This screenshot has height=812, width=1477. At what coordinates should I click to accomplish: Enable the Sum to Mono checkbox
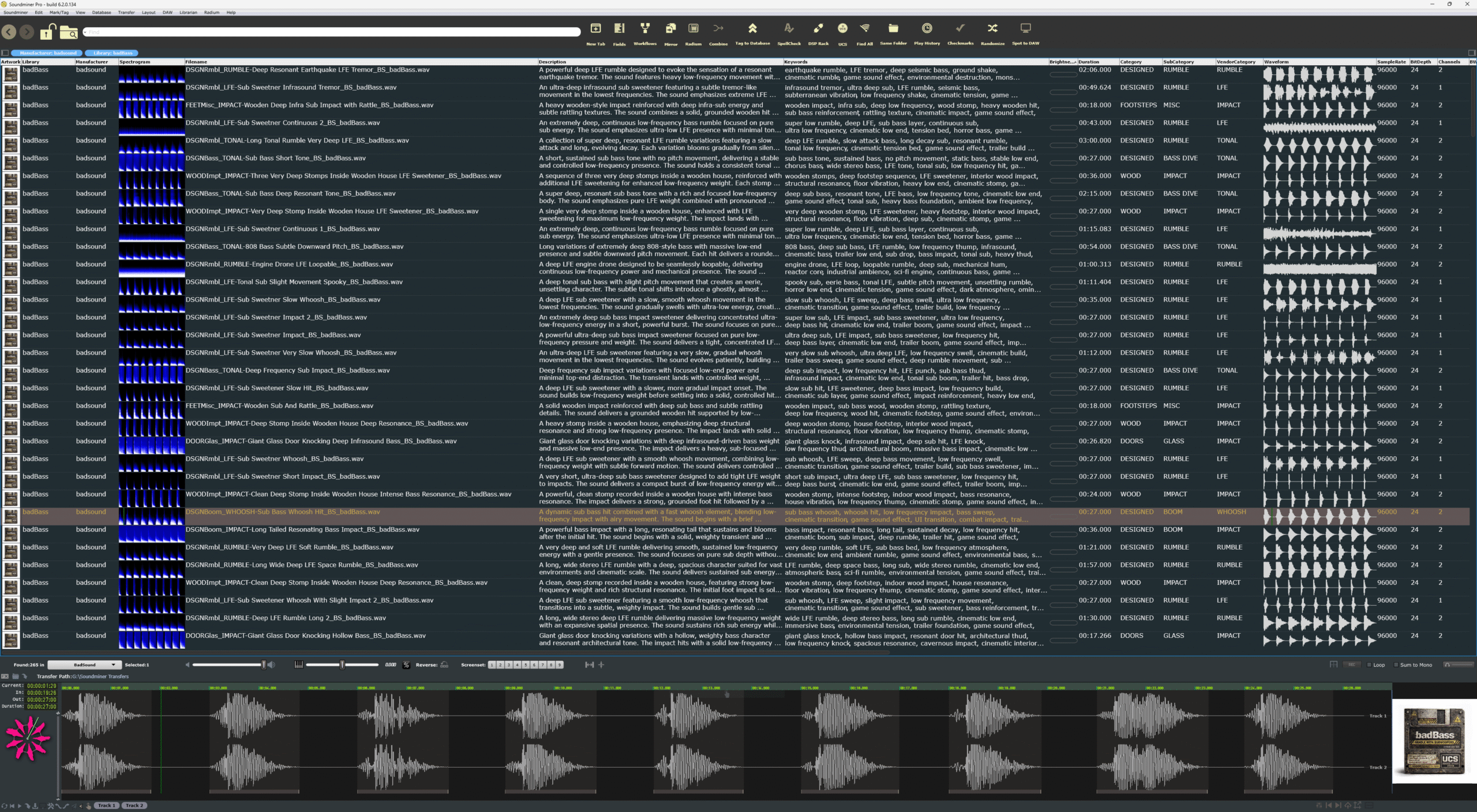[1396, 665]
